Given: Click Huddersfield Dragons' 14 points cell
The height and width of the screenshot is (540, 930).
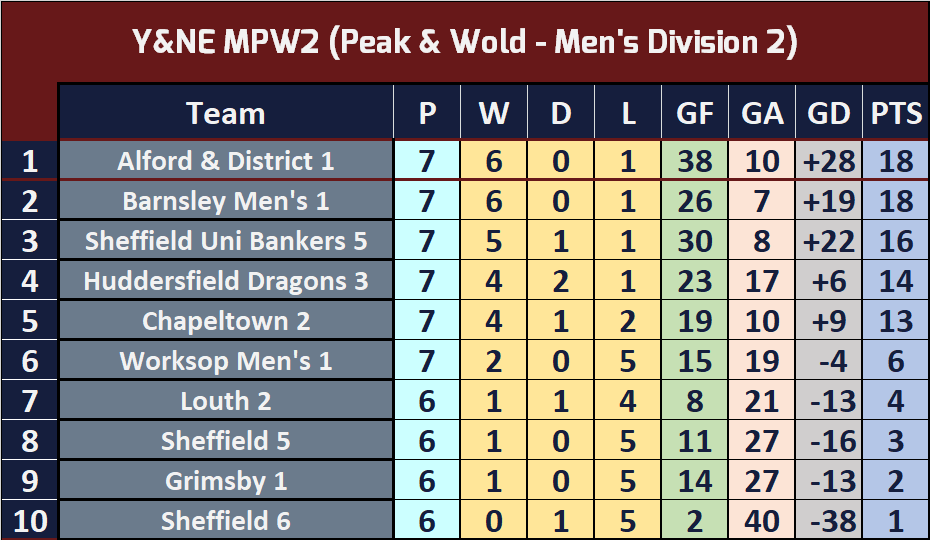Looking at the screenshot, I should (x=896, y=281).
